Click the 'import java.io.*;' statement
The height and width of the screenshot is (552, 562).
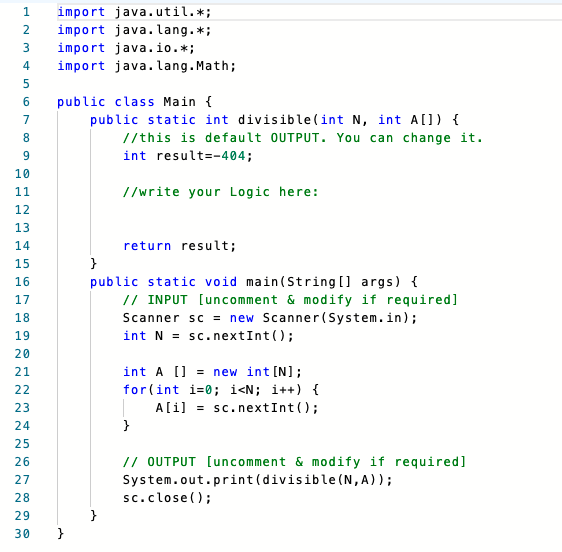pos(126,48)
